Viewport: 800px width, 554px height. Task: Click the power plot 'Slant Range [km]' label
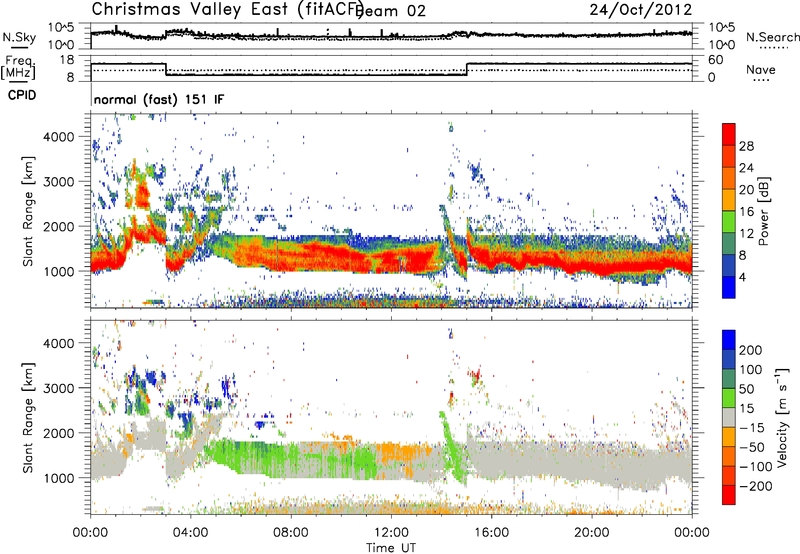pyautogui.click(x=28, y=211)
